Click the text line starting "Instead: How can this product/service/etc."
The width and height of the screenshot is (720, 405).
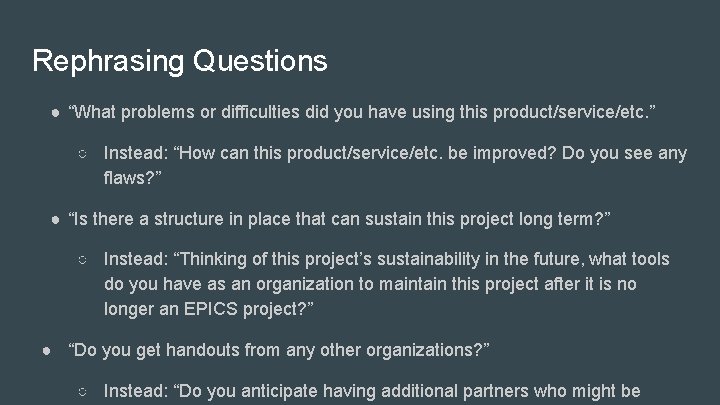coord(395,154)
